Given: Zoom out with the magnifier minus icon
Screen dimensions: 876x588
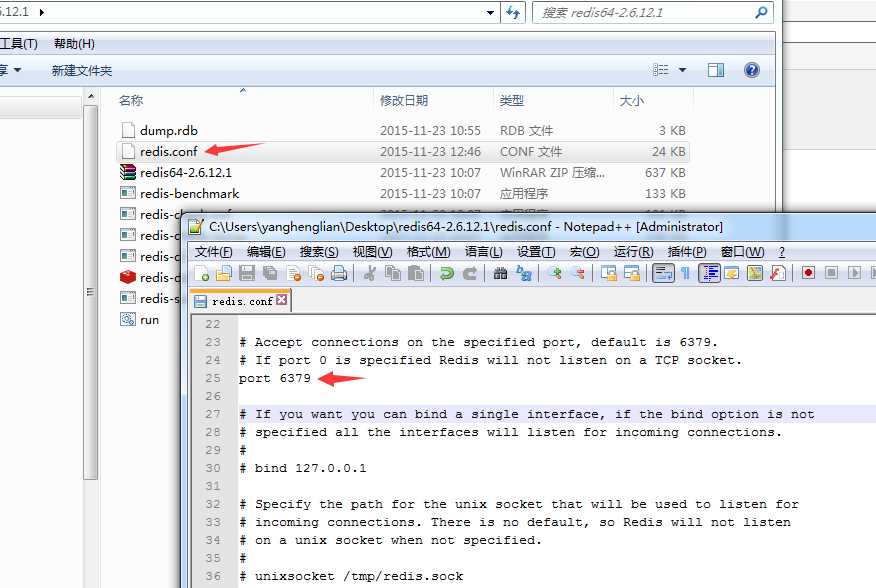Looking at the screenshot, I should (578, 273).
